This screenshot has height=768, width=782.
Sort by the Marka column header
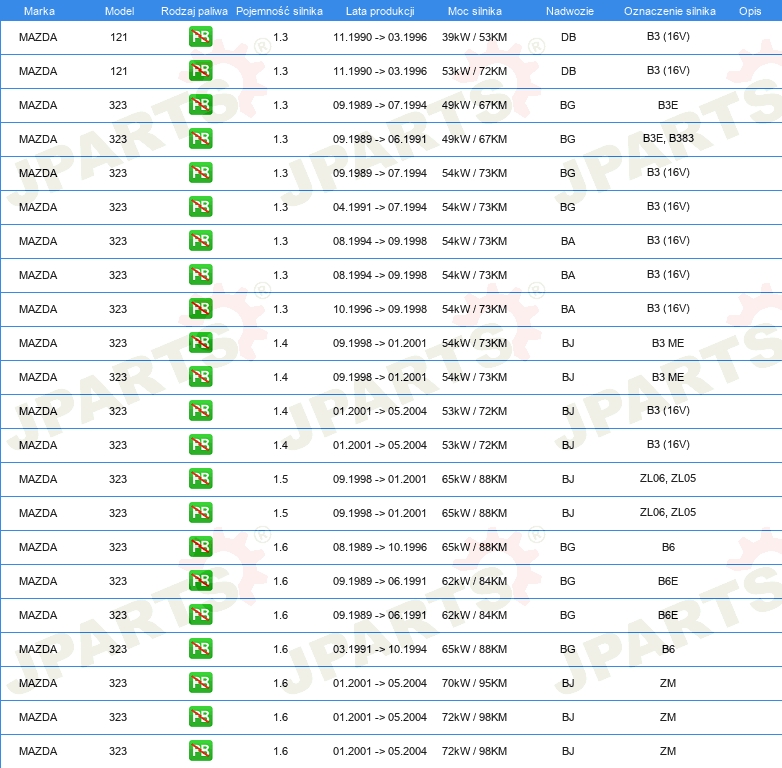pyautogui.click(x=39, y=11)
